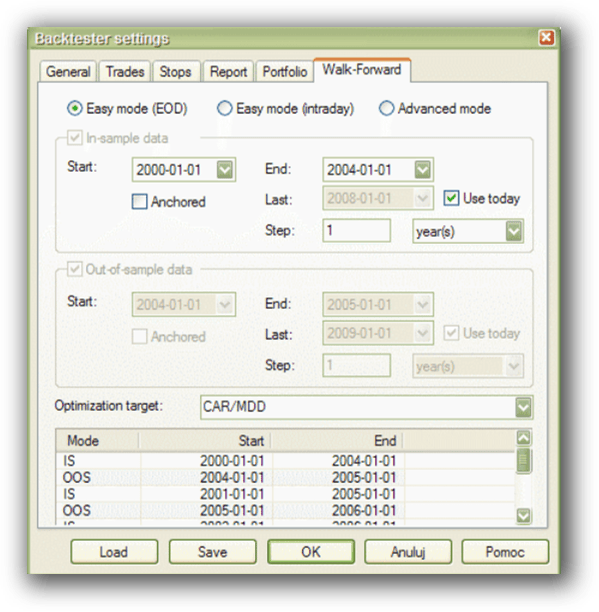Select the OOS row starting 2004-01-01
The image size is (599, 612).
[286, 477]
